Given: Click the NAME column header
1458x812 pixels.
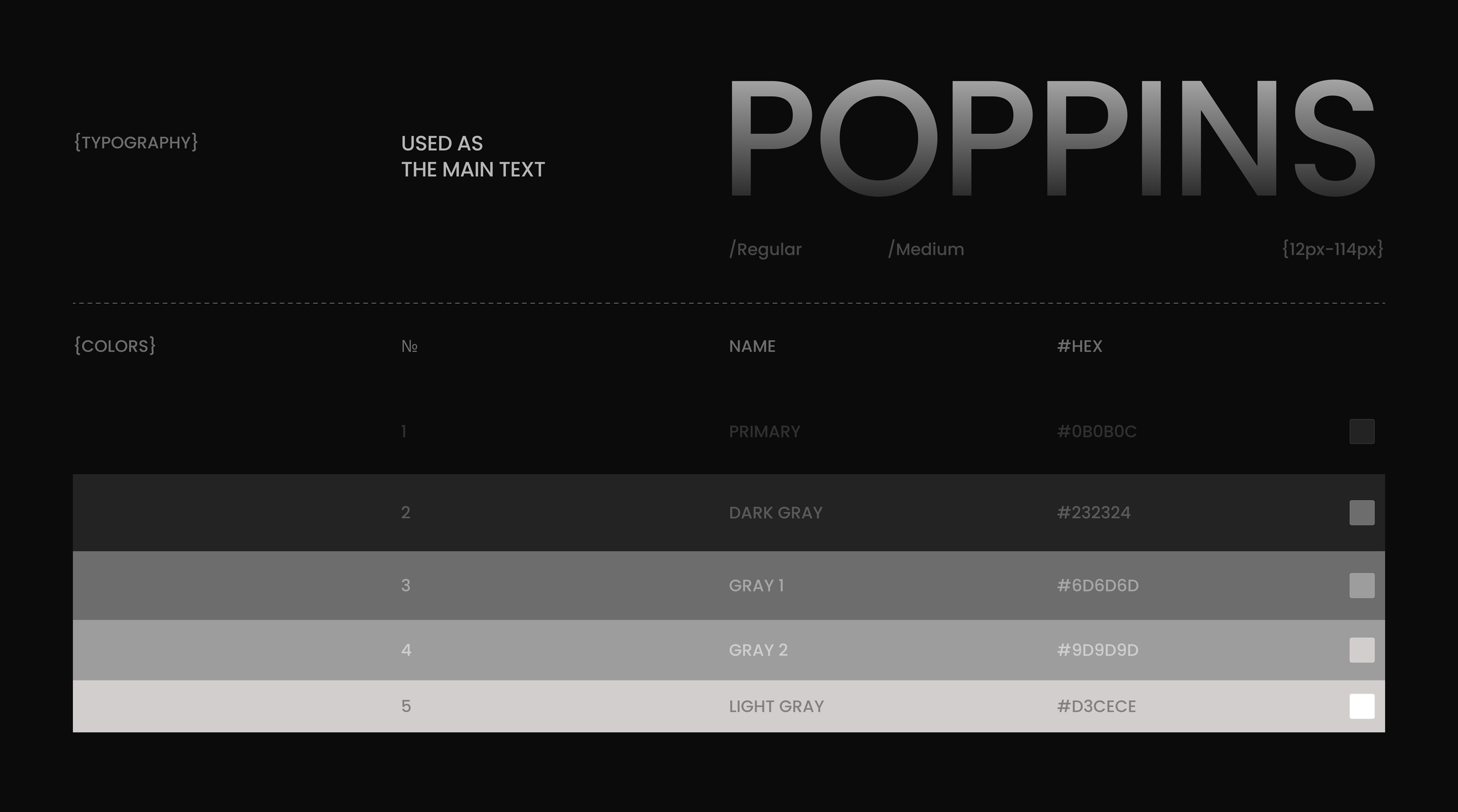Looking at the screenshot, I should click(752, 346).
